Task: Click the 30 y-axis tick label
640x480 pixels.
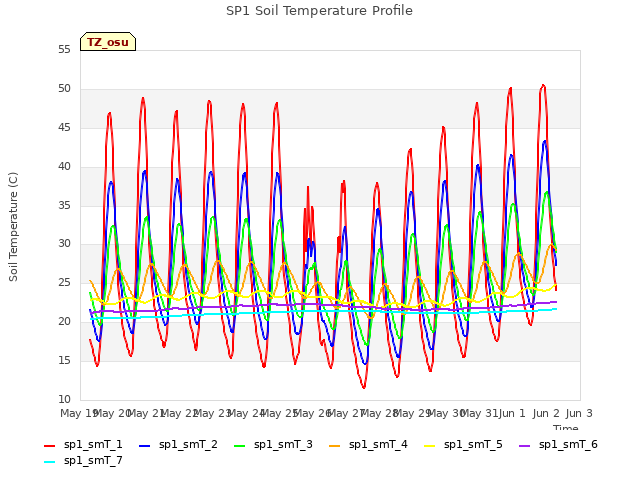Action: click(64, 244)
